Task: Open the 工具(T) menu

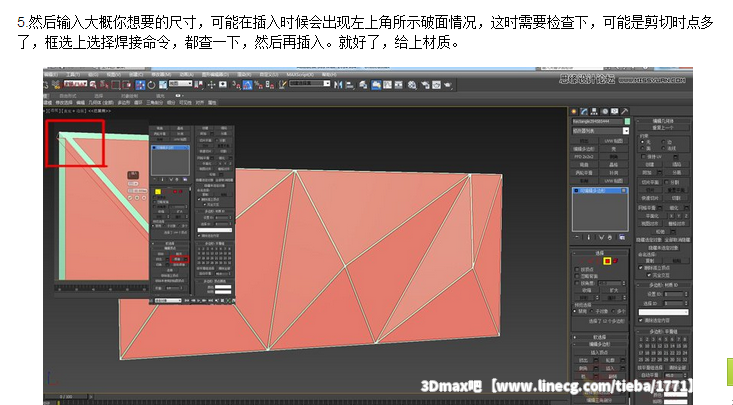Action: coord(72,74)
